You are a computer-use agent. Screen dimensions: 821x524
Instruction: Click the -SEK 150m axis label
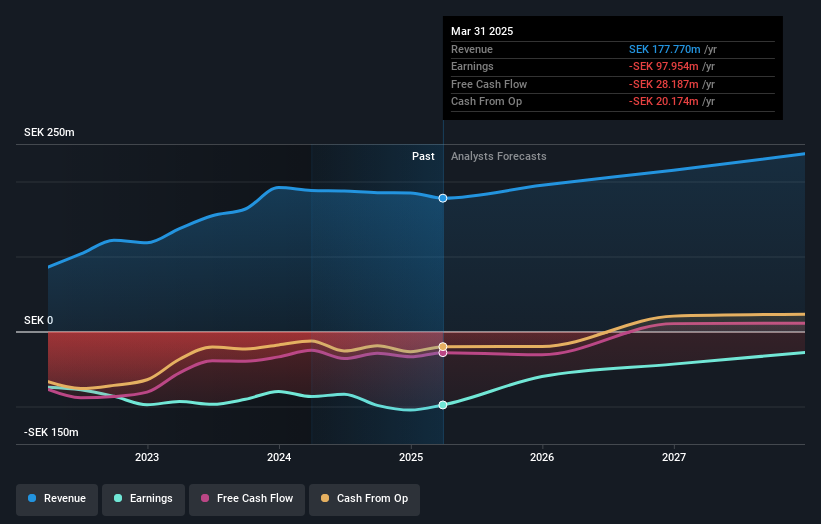click(x=51, y=432)
